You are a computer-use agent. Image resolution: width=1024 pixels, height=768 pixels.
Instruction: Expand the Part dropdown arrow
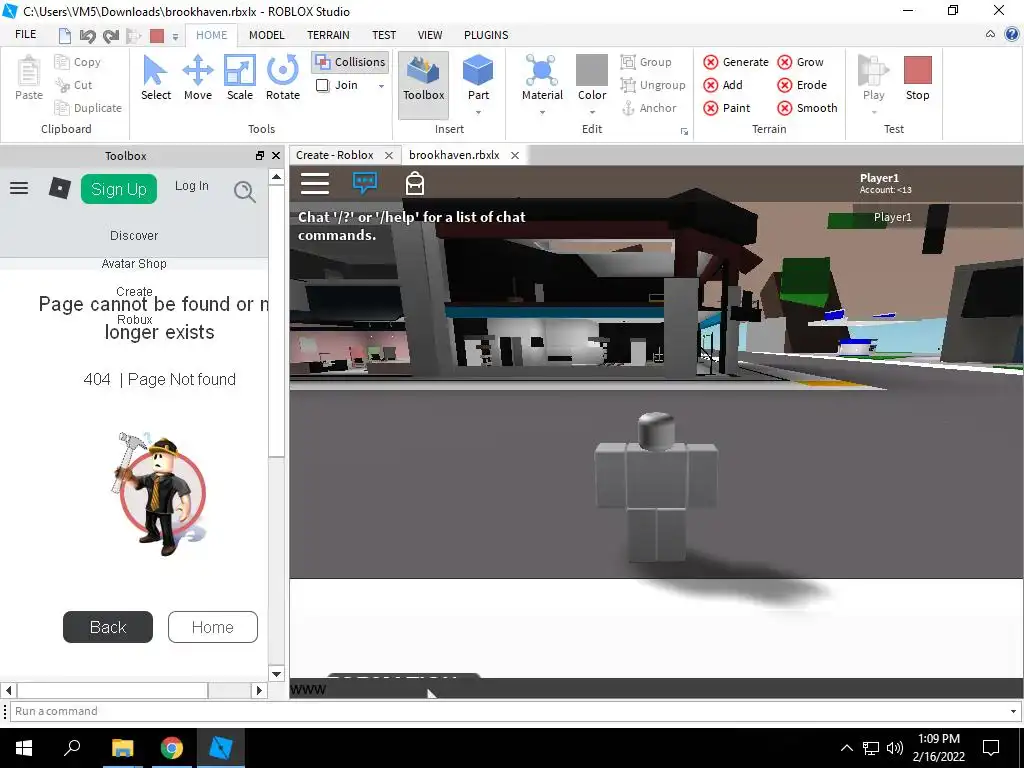(x=478, y=112)
